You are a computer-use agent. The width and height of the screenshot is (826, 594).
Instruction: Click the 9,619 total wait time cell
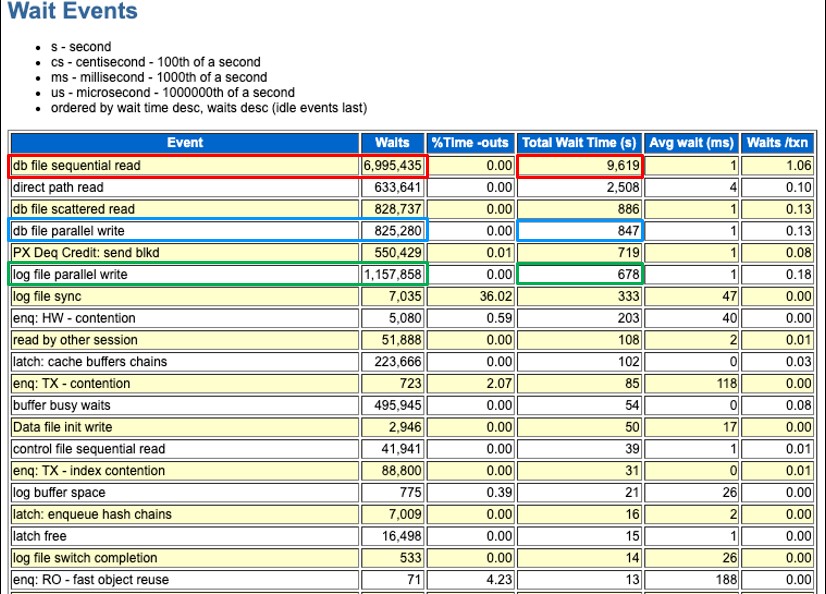coord(580,166)
